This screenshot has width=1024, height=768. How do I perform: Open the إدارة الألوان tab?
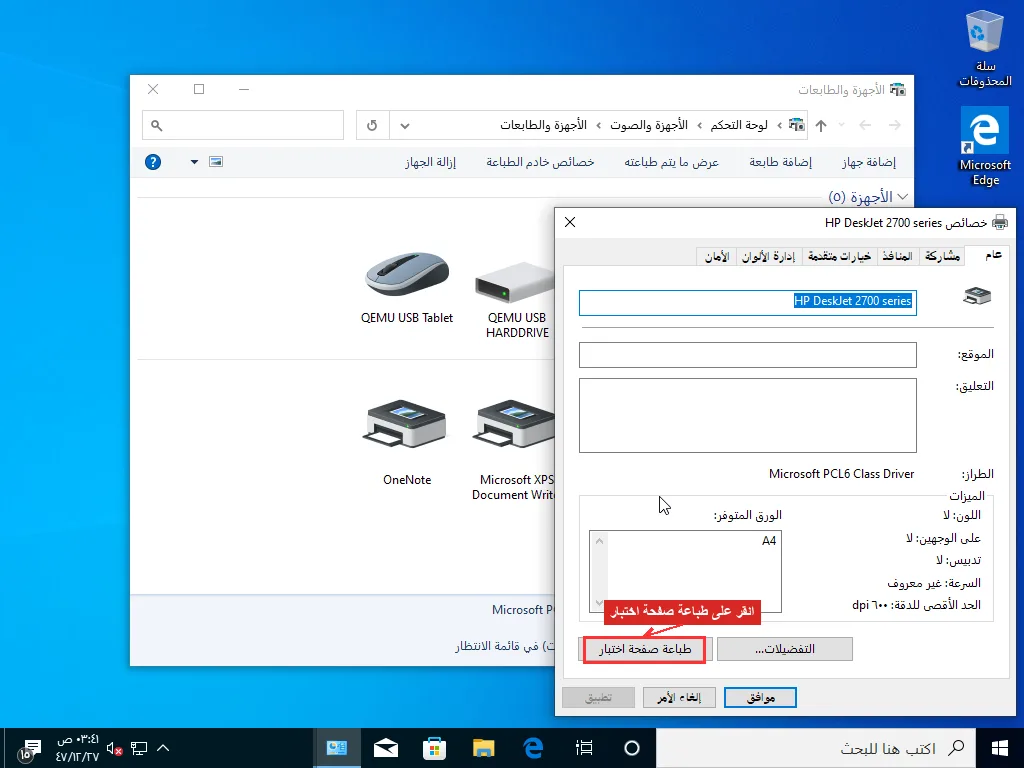(x=769, y=257)
